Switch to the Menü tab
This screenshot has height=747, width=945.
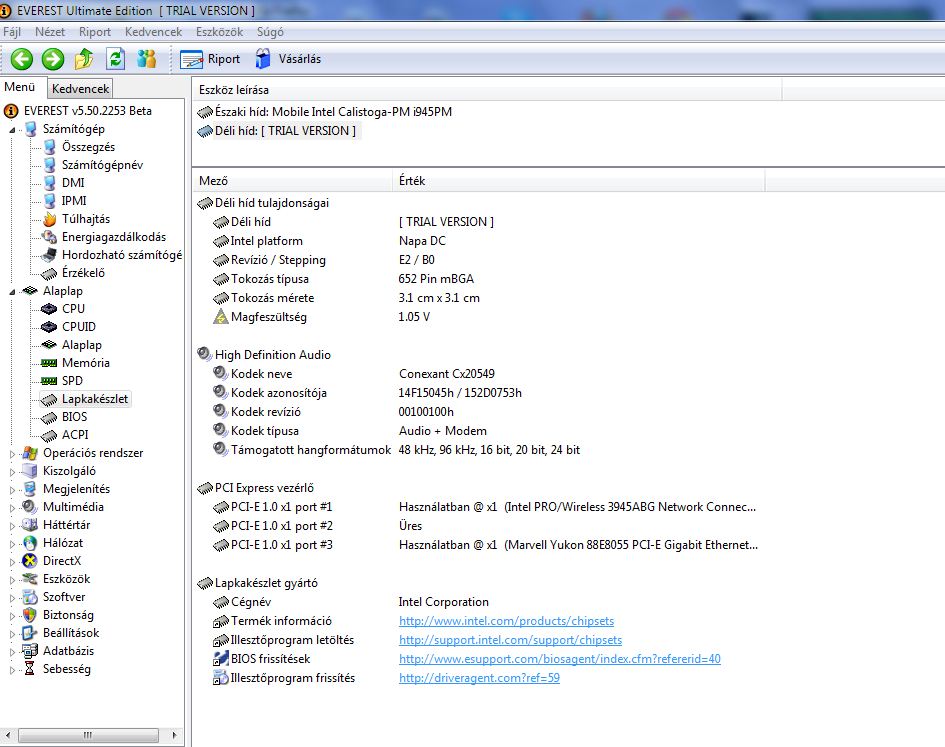(20, 87)
